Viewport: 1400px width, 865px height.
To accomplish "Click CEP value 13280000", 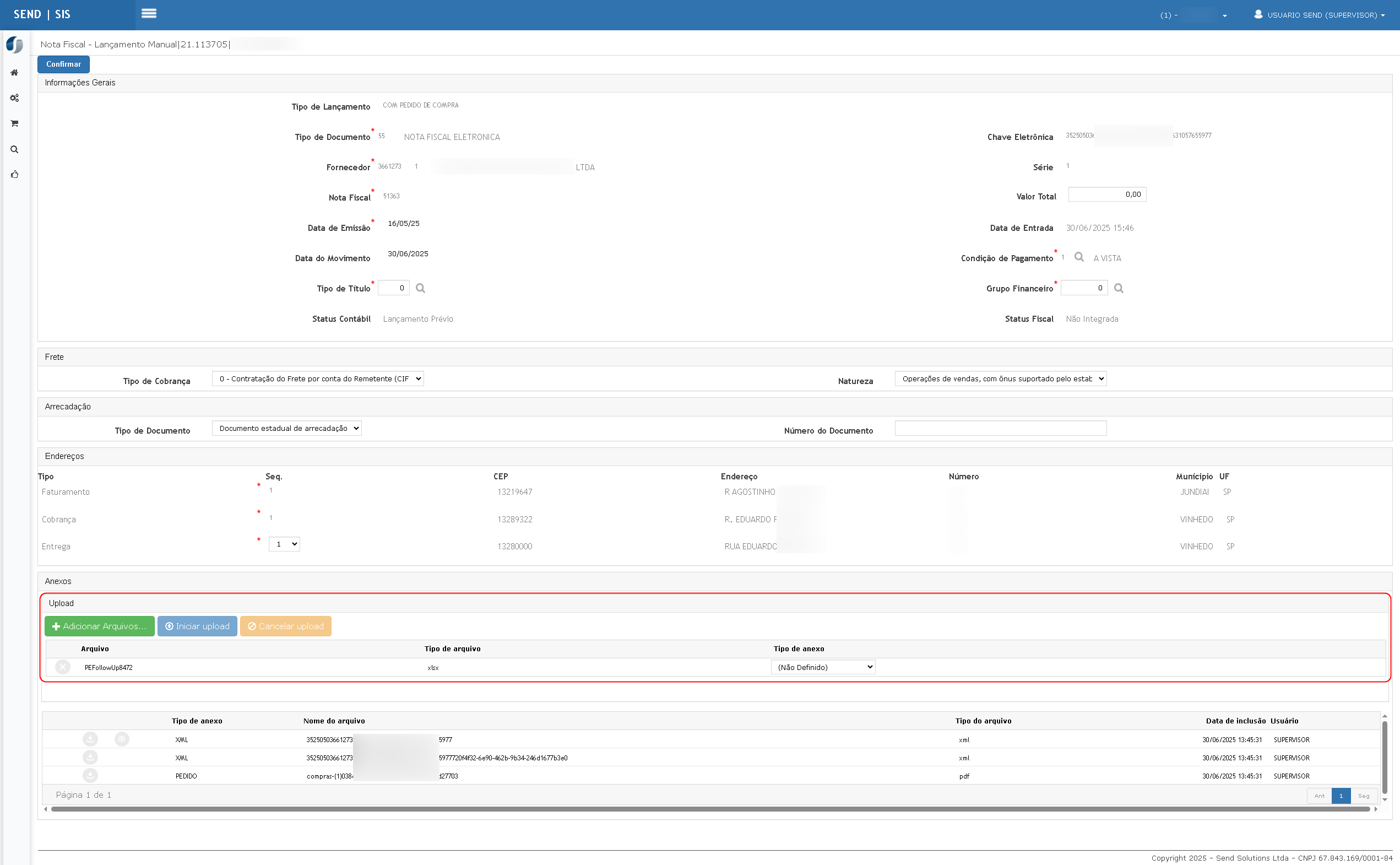I will pyautogui.click(x=515, y=547).
